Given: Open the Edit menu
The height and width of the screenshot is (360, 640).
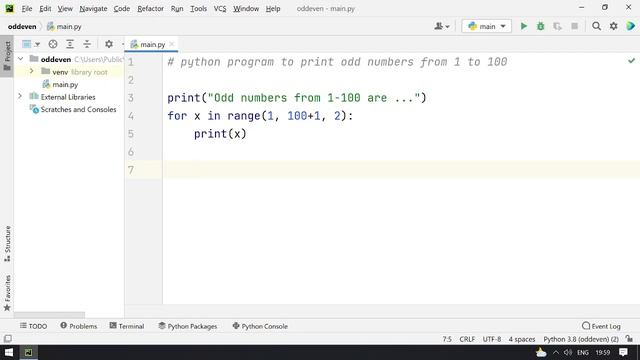Looking at the screenshot, I should click(45, 9).
